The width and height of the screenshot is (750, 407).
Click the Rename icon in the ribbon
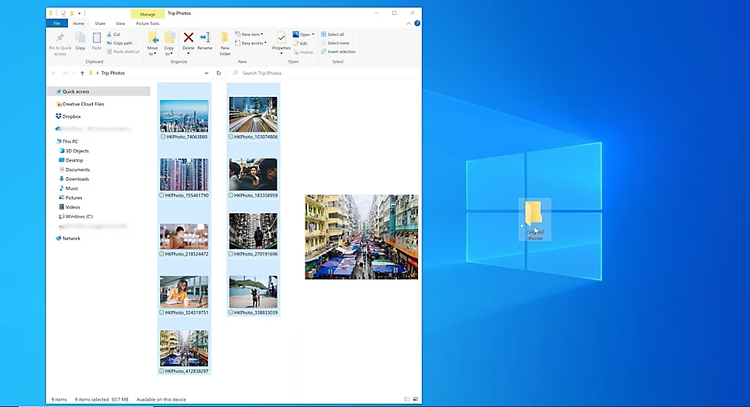click(x=205, y=40)
